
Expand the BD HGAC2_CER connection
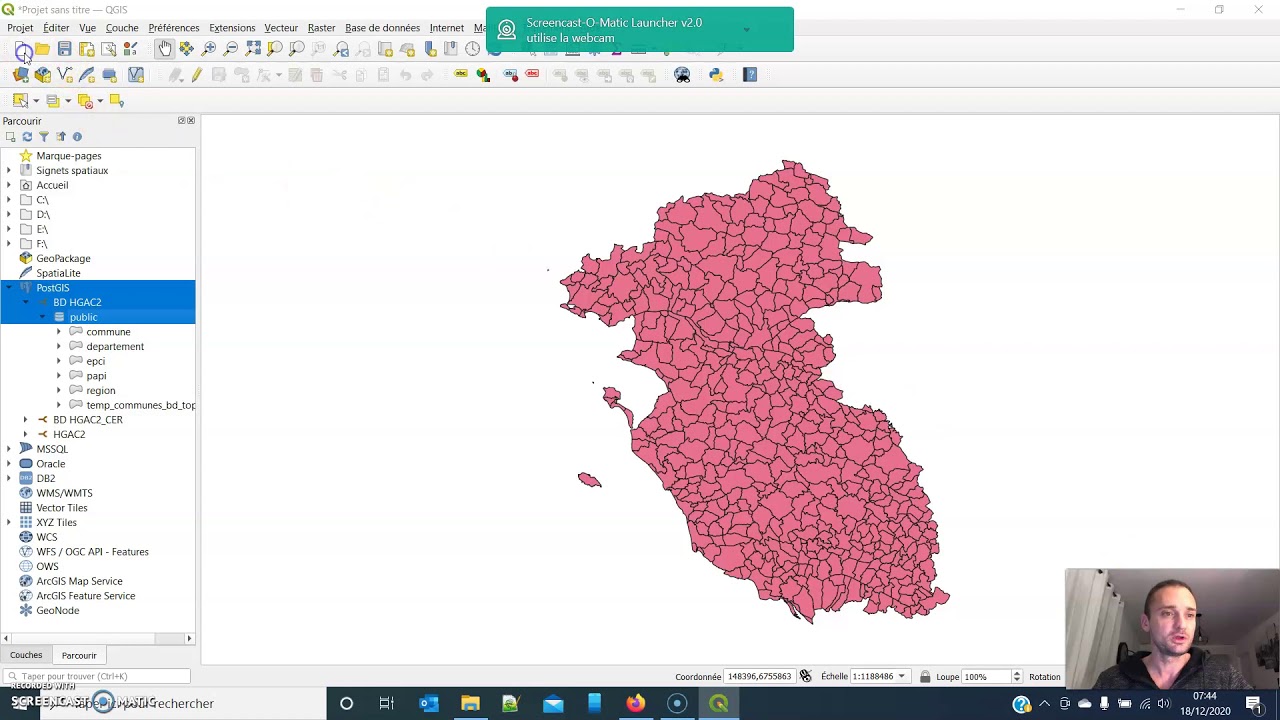(x=25, y=420)
